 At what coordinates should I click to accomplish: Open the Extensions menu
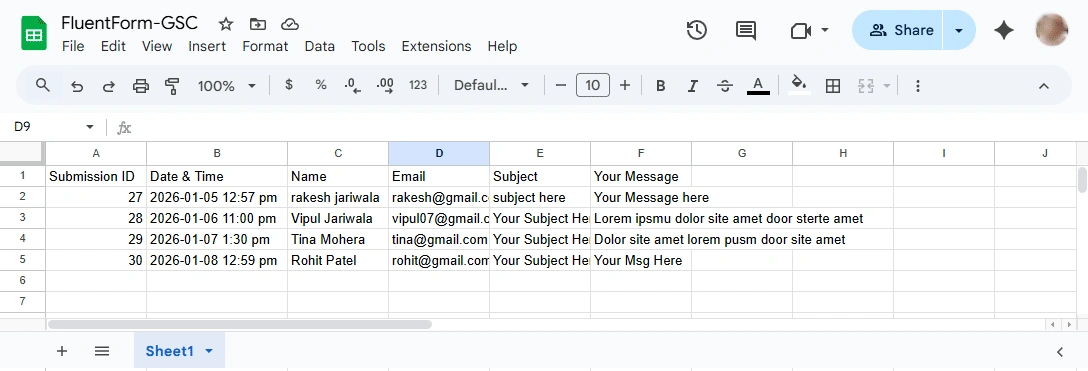click(436, 46)
